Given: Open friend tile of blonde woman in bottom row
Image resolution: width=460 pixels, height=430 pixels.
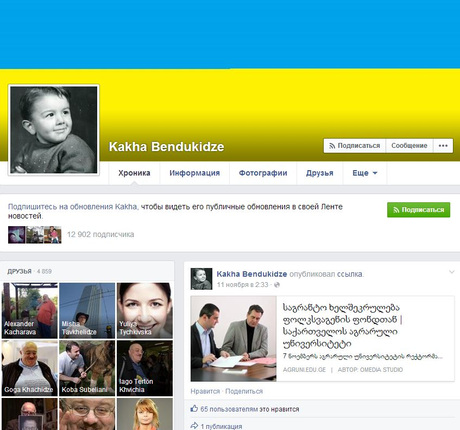Looking at the screenshot, I should click(x=145, y=414).
